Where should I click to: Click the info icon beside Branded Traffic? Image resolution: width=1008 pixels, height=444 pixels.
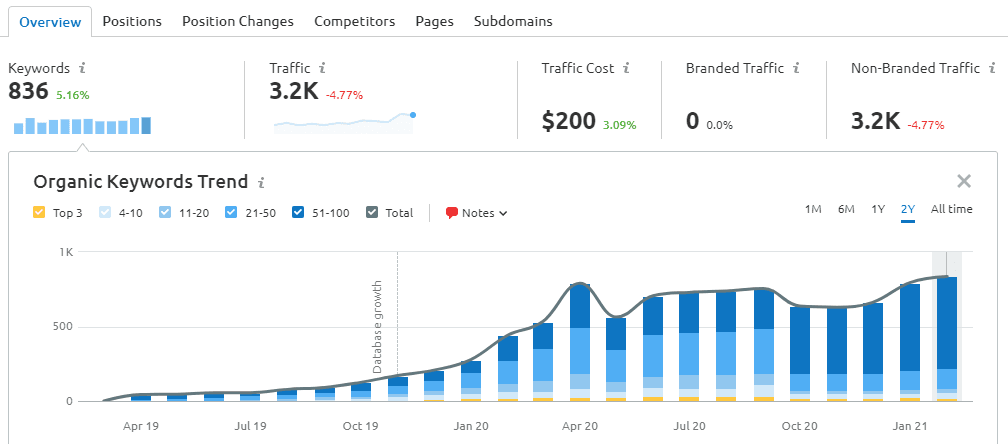coord(796,68)
